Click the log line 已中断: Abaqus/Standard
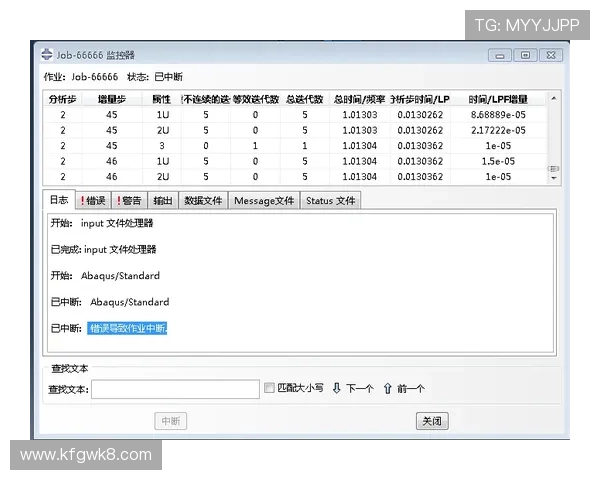 click(110, 302)
